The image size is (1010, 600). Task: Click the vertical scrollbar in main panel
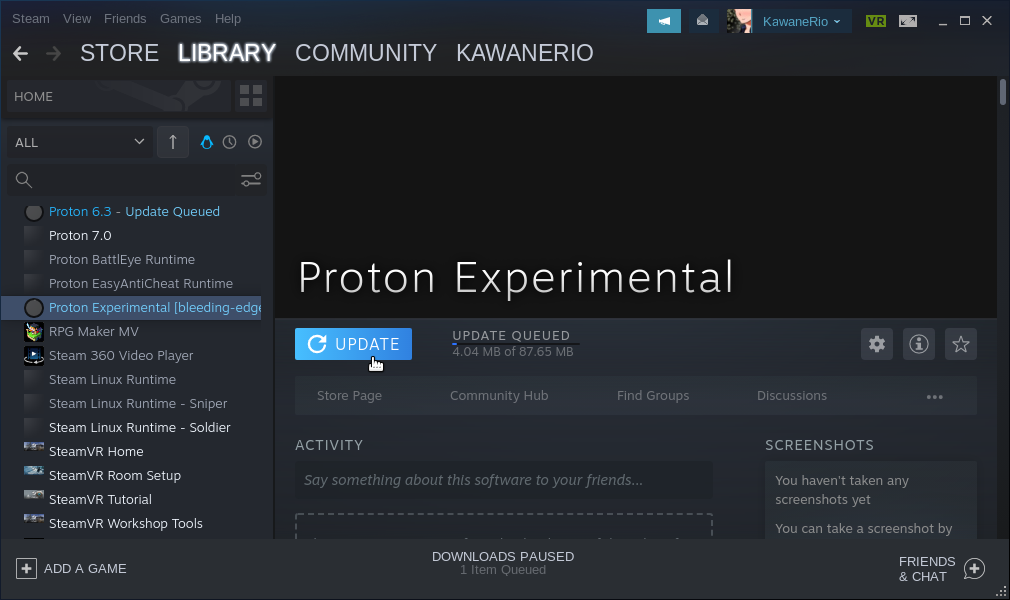pos(1002,92)
